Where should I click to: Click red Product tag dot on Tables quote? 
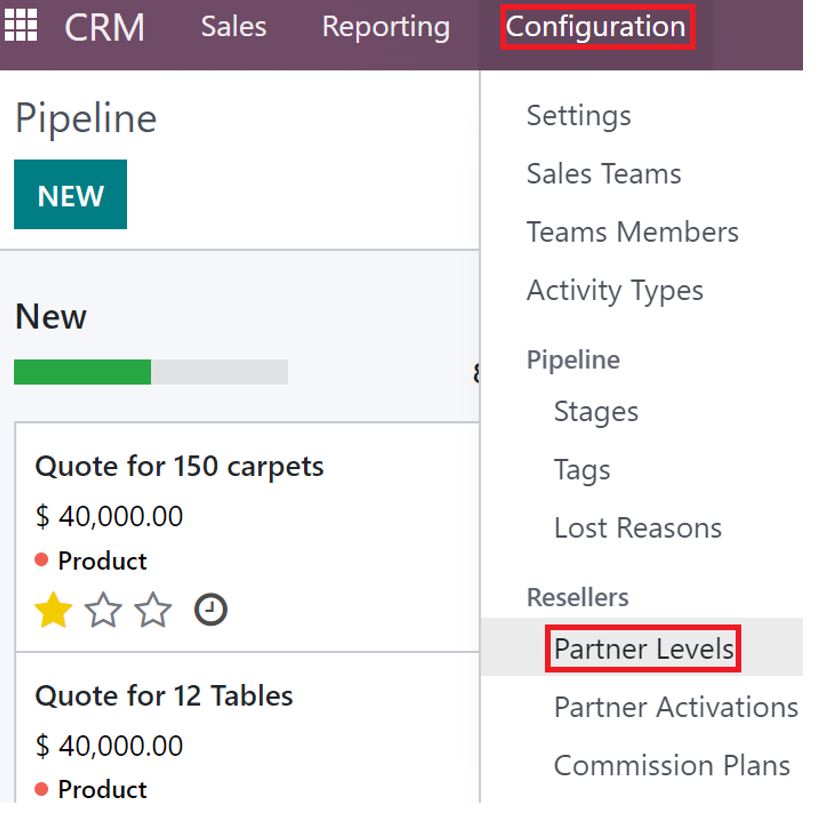point(41,788)
